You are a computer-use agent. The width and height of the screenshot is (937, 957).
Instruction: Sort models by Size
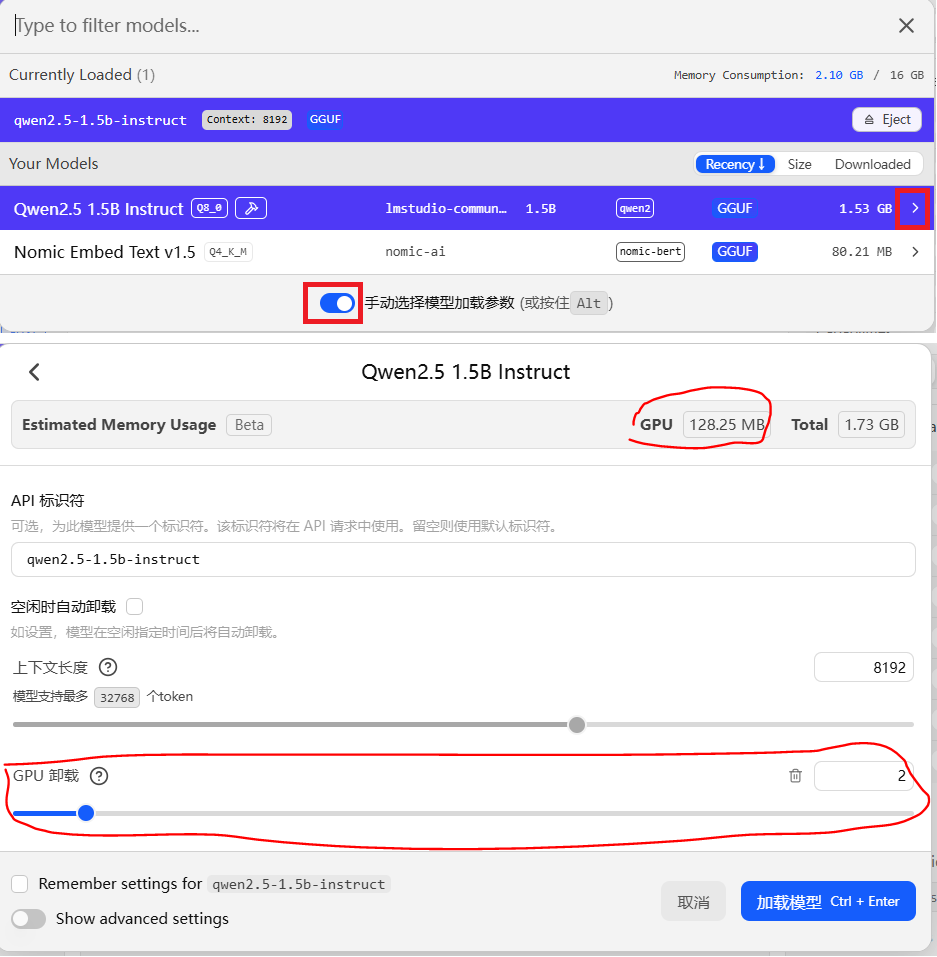pyautogui.click(x=799, y=164)
